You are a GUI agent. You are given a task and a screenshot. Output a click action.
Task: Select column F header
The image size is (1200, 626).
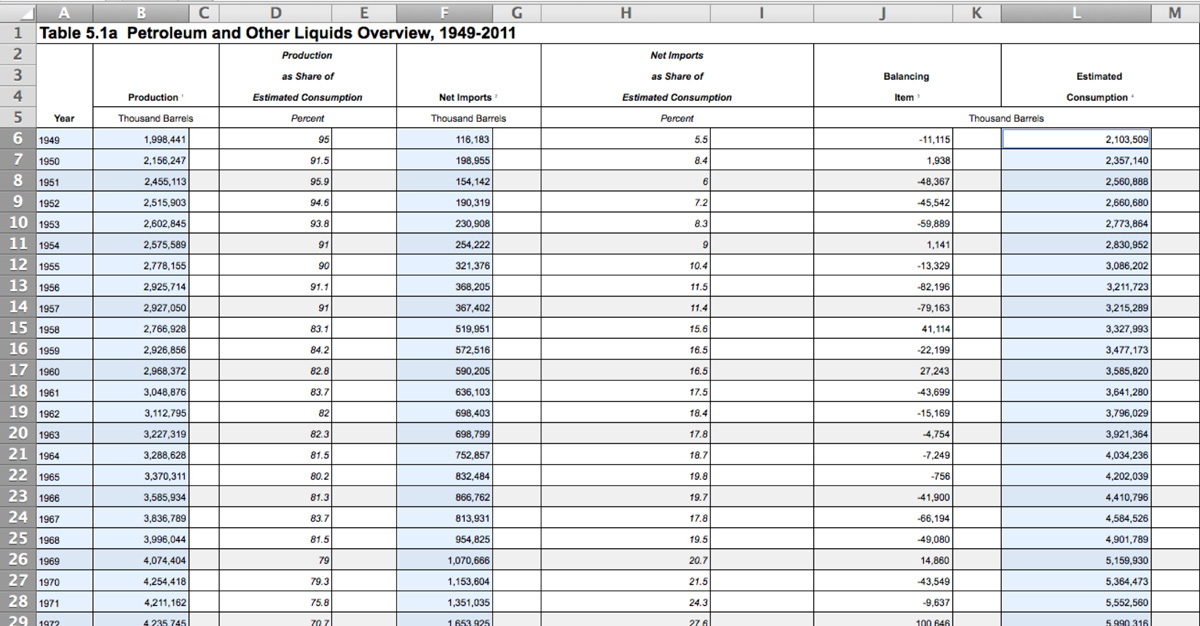445,11
